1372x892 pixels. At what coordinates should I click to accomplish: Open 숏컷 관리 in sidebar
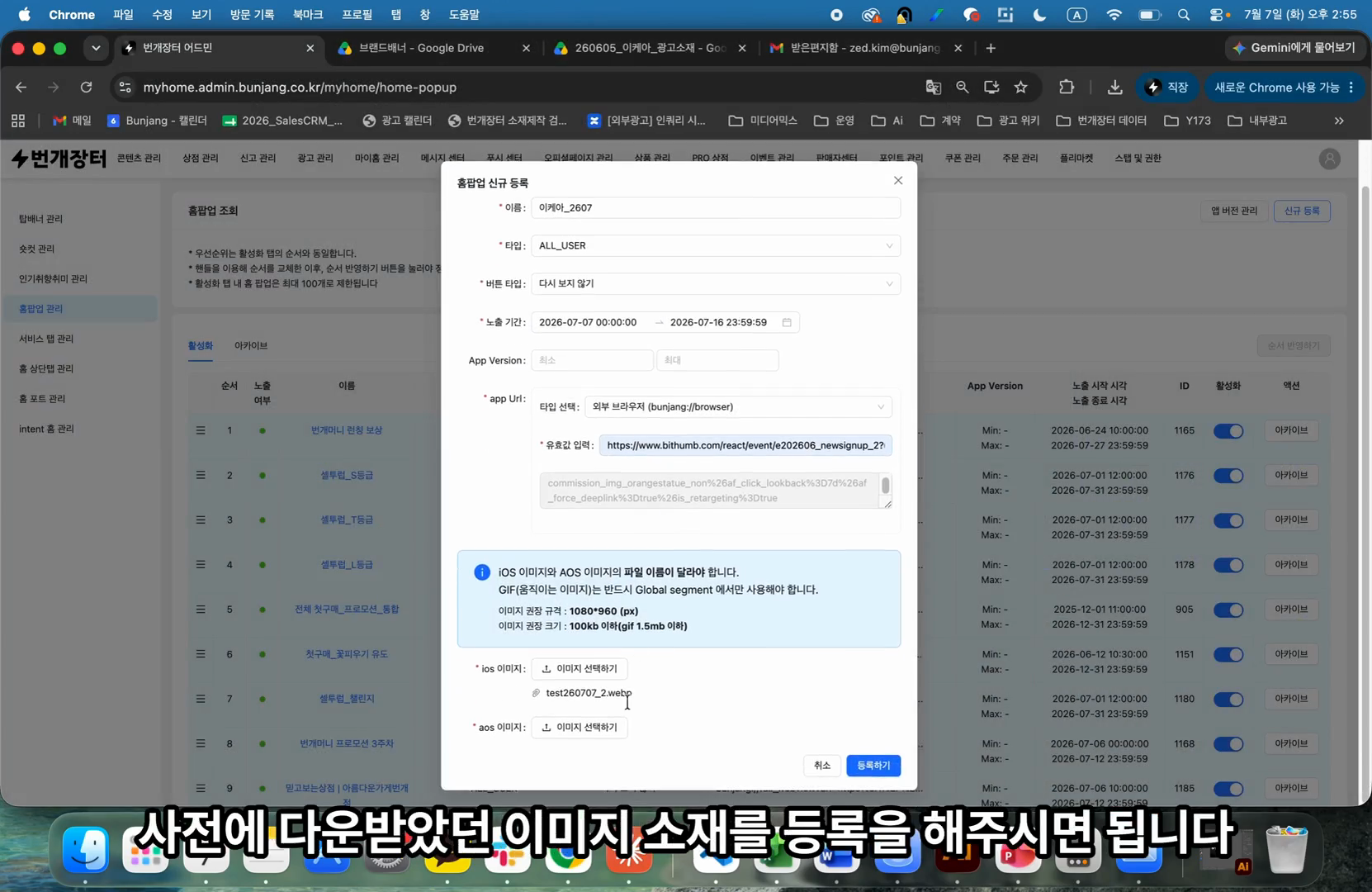pyautogui.click(x=36, y=249)
